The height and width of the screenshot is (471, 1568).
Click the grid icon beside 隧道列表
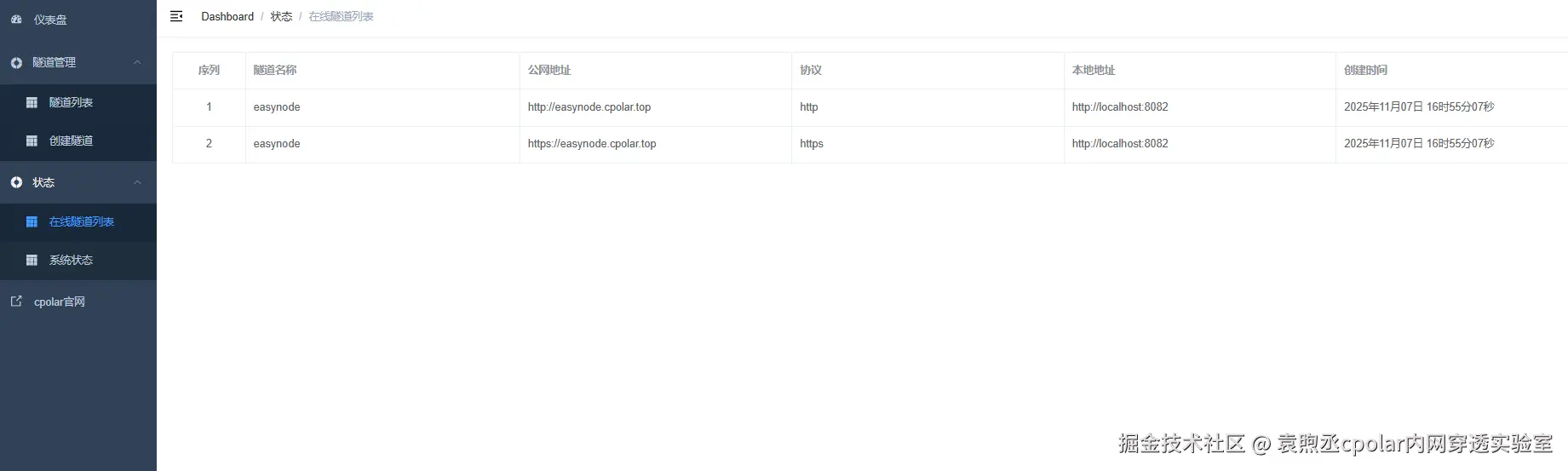click(x=32, y=102)
